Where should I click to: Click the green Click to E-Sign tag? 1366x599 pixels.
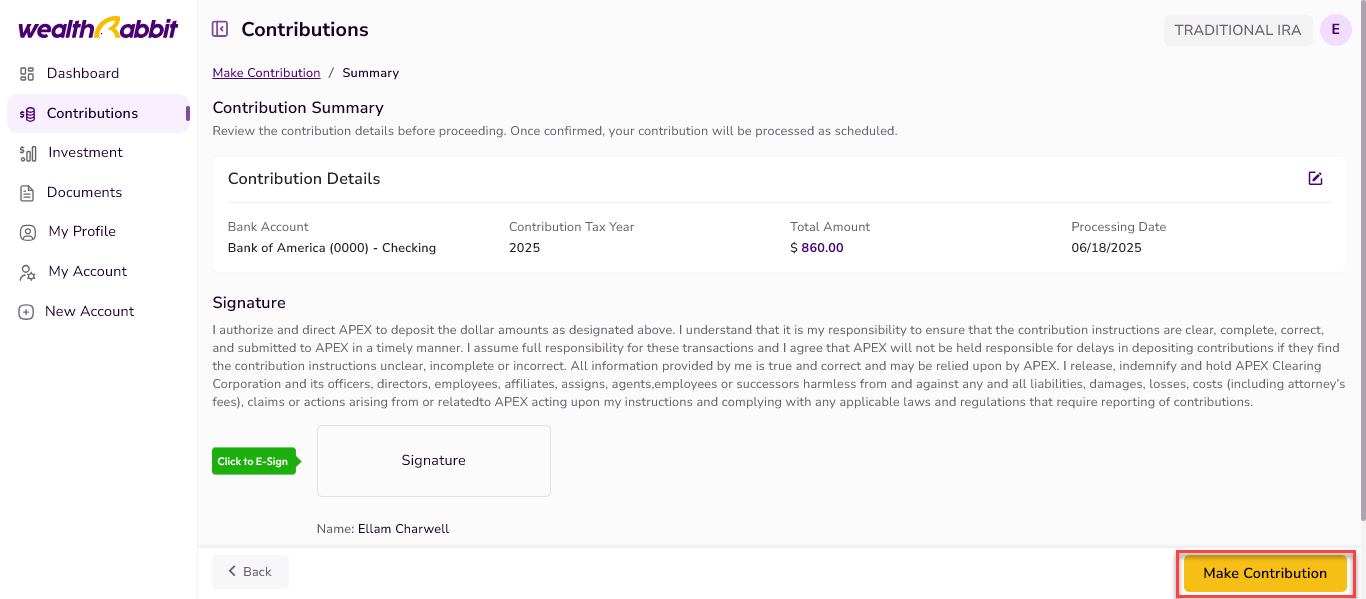[255, 461]
